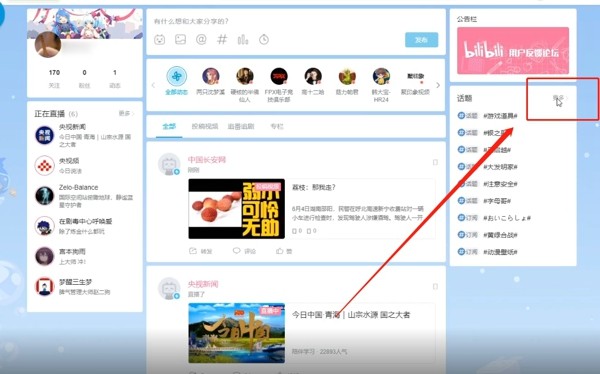The image size is (600, 374).
Task: Open topic #大发明家#
Action: coord(500,167)
